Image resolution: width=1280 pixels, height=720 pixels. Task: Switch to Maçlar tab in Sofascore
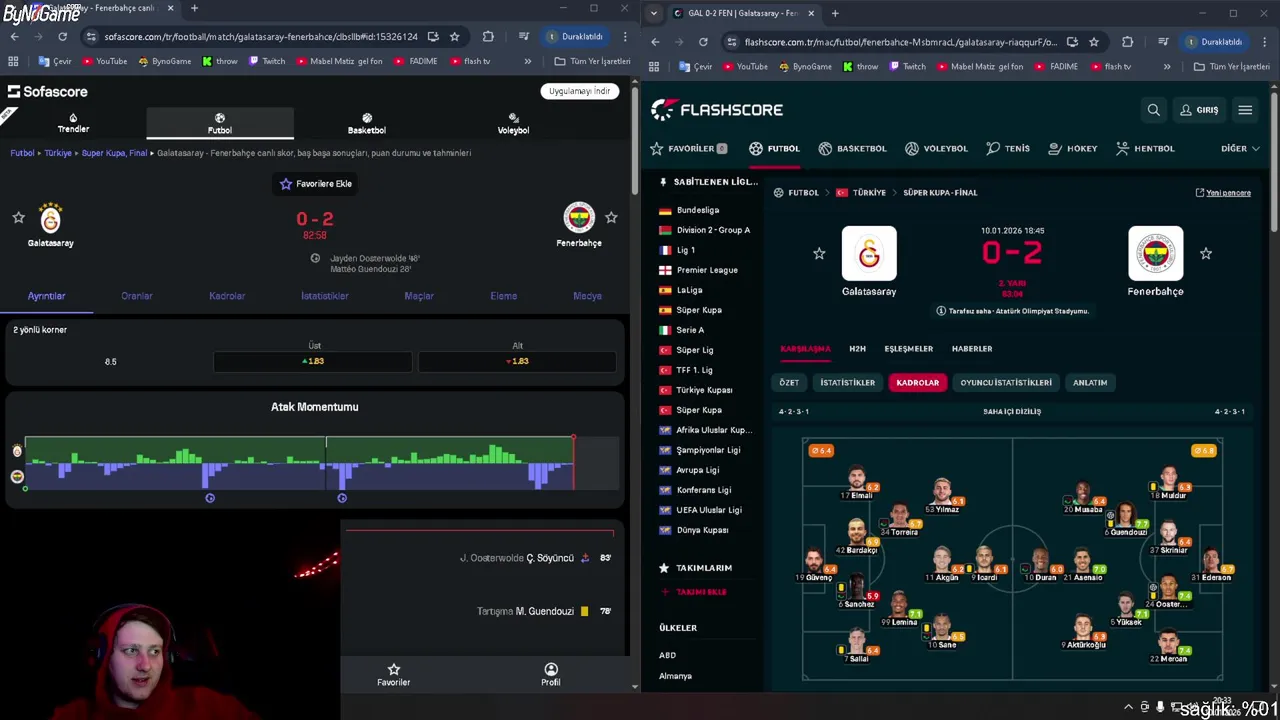click(x=419, y=296)
